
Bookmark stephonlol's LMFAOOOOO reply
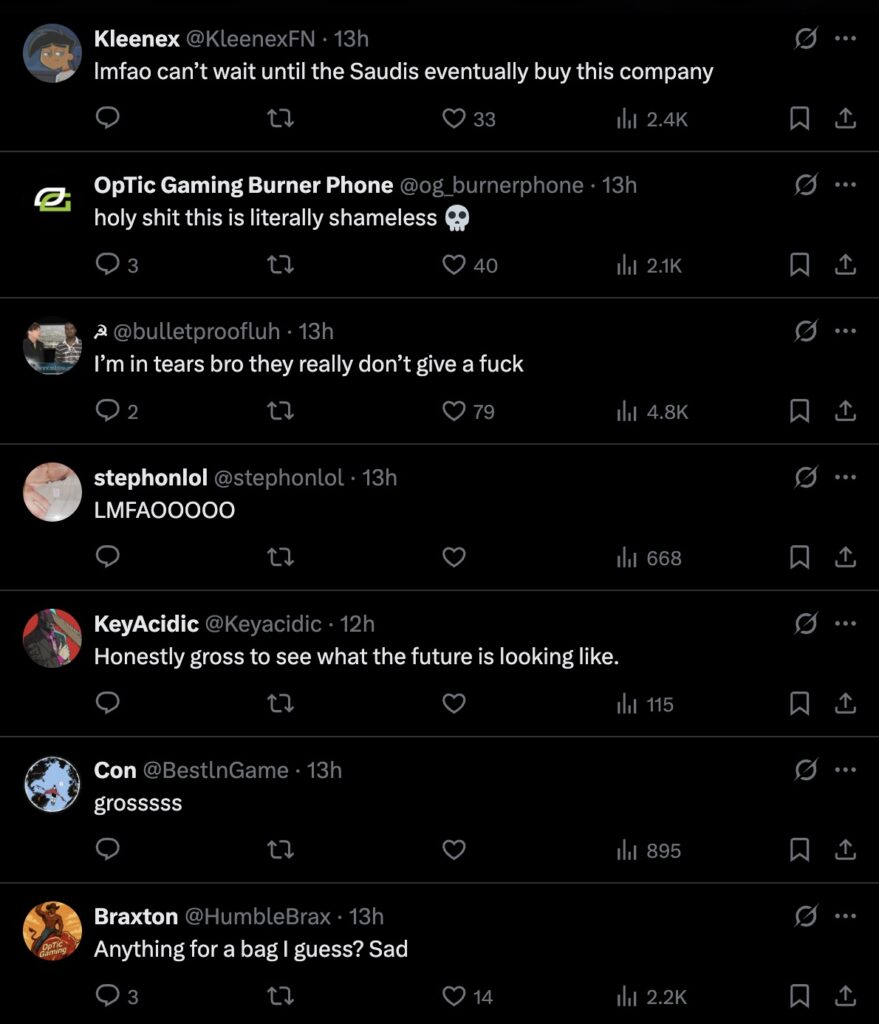[798, 557]
